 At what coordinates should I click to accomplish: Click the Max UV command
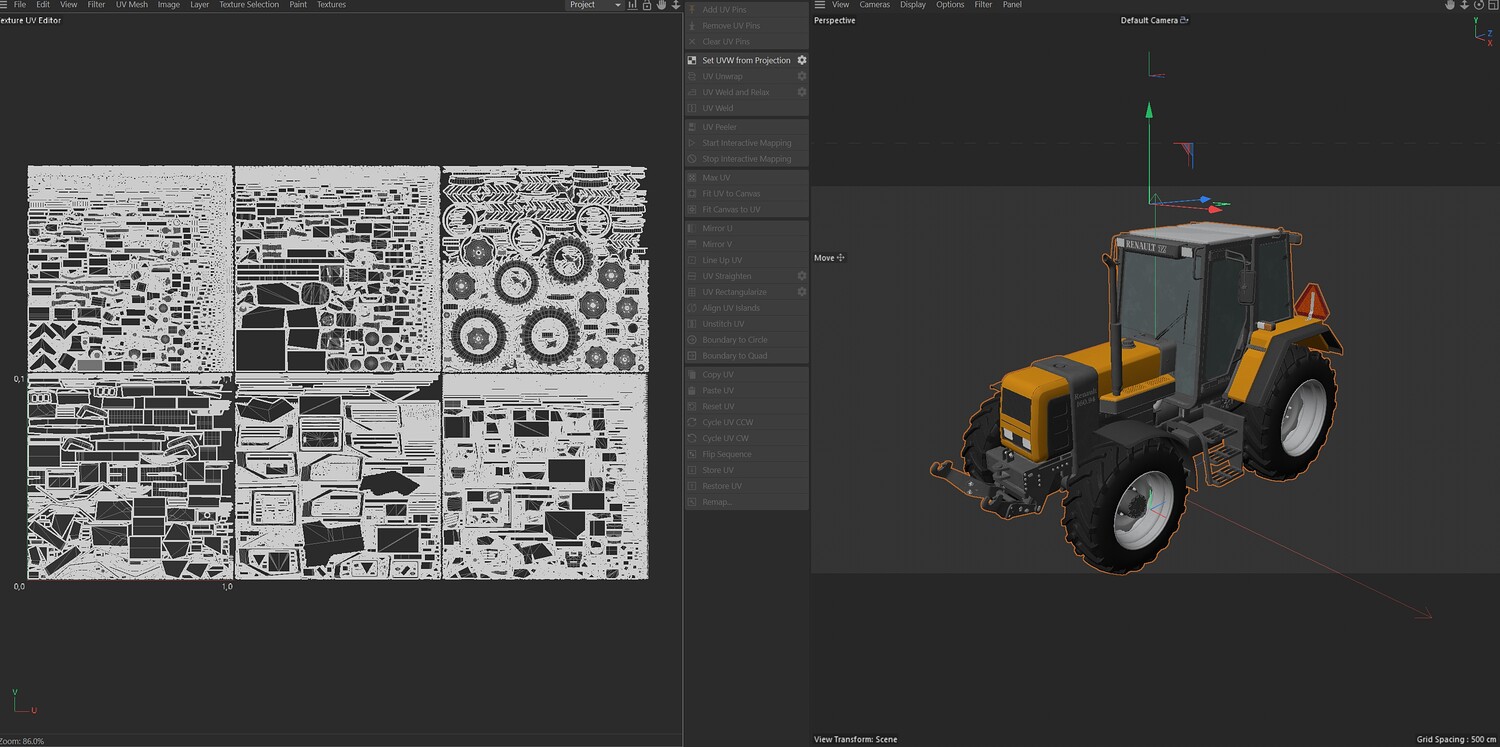(x=746, y=178)
